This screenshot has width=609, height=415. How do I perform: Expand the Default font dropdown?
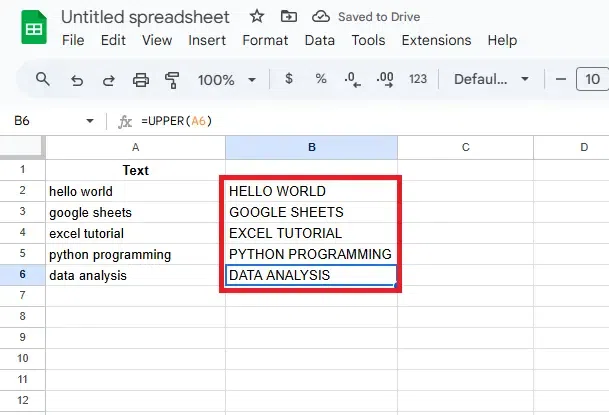[x=490, y=79]
